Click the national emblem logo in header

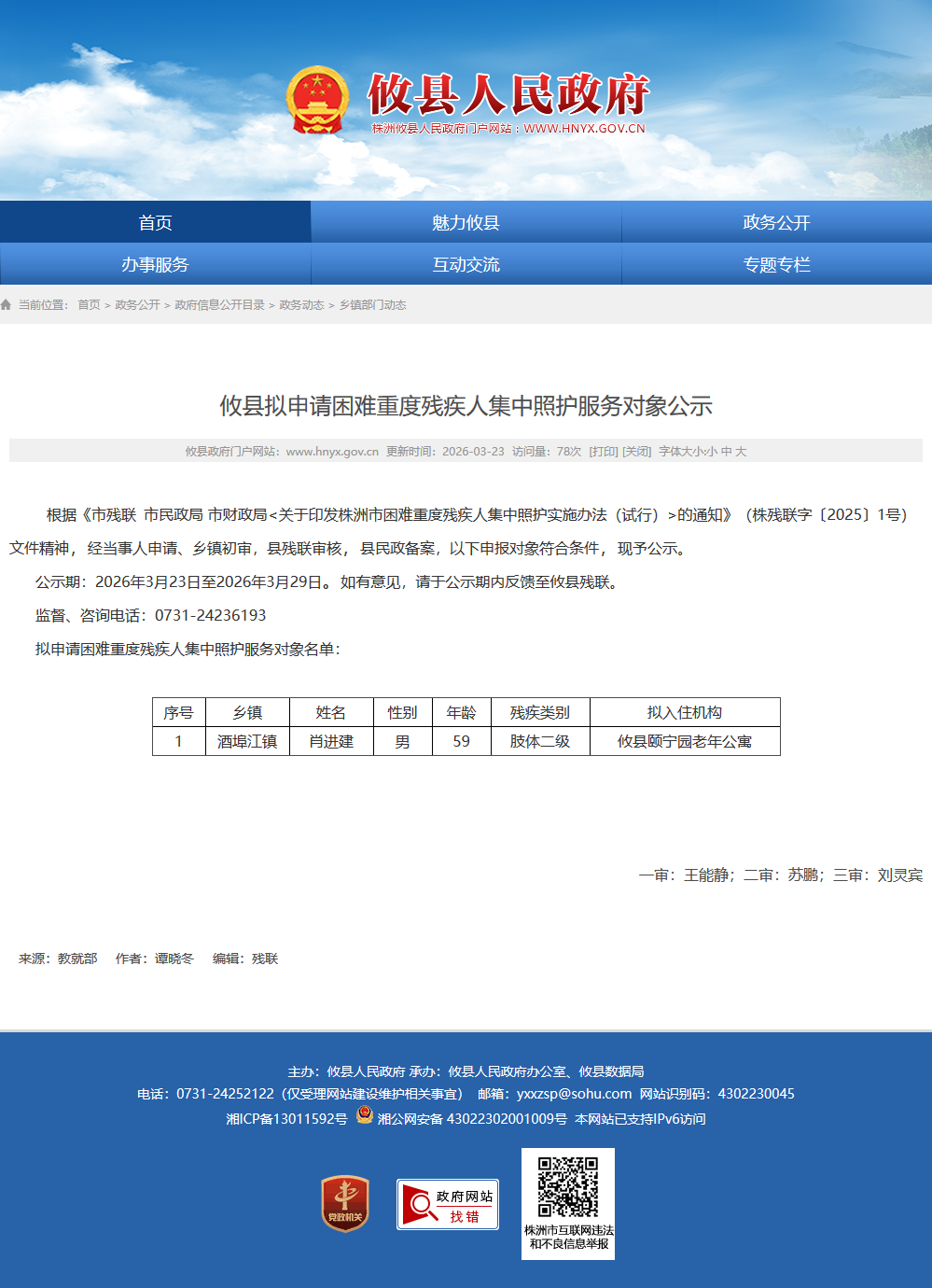click(317, 101)
